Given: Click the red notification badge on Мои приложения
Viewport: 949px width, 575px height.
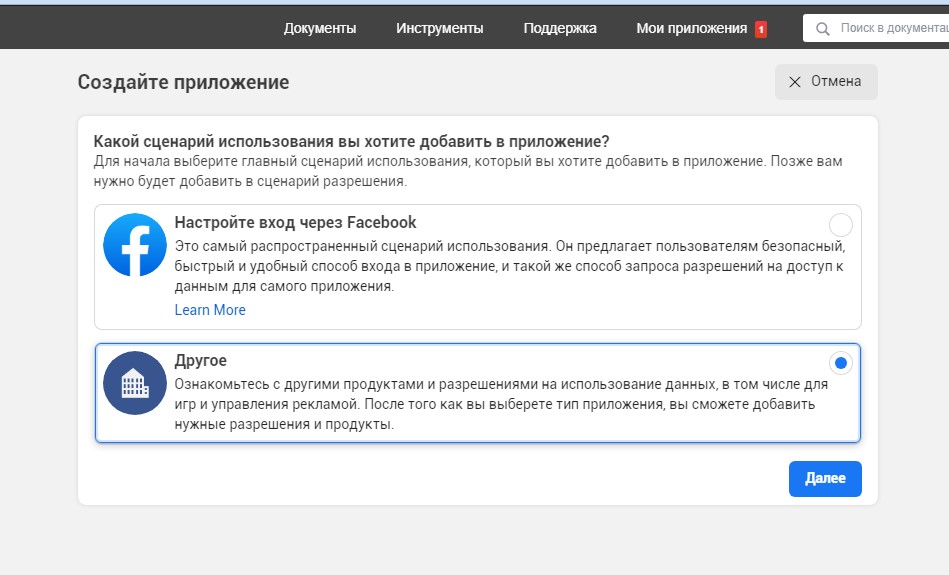Looking at the screenshot, I should click(761, 29).
